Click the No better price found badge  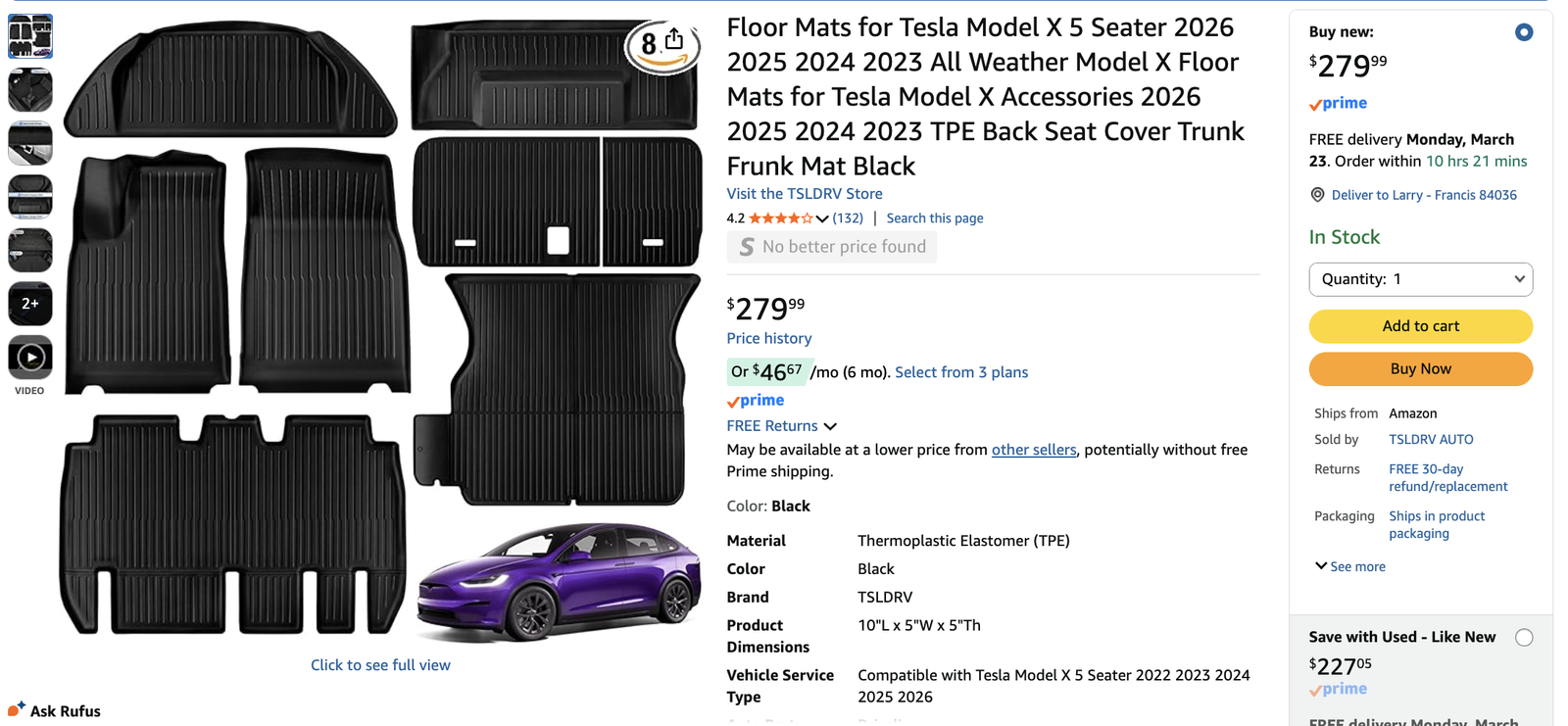tap(832, 247)
